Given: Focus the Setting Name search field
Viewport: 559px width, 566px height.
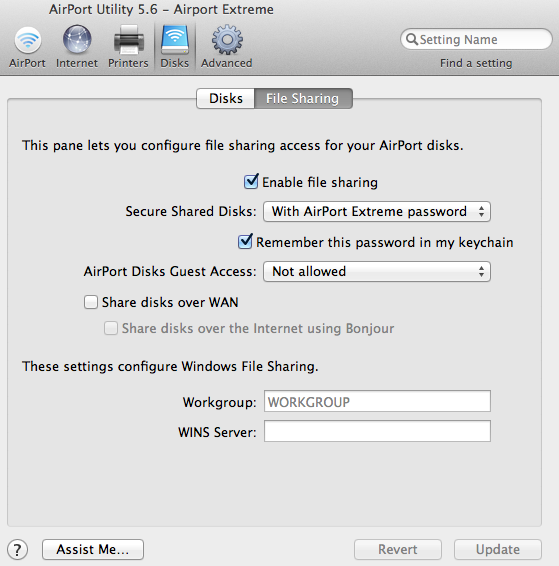Looking at the screenshot, I should tap(476, 39).
